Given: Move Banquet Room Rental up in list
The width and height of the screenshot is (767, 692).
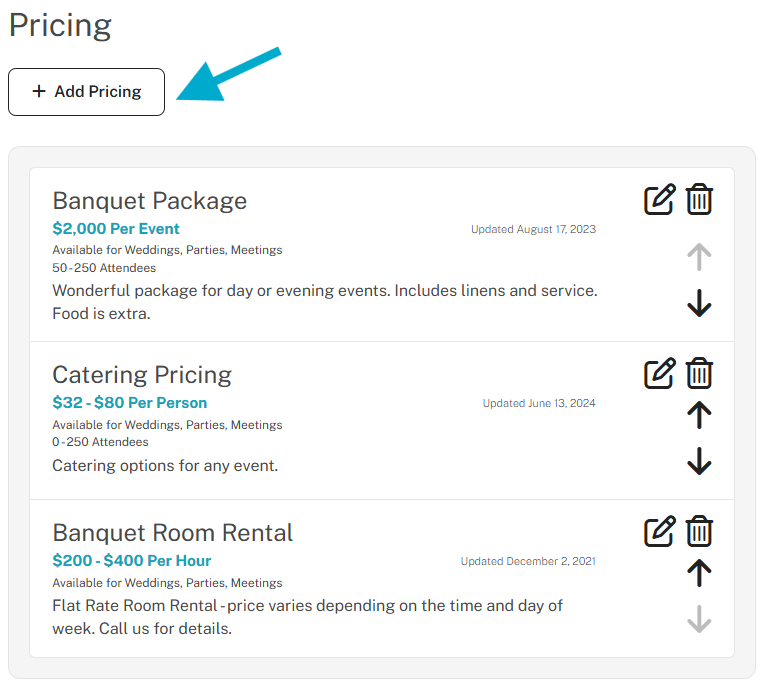Looking at the screenshot, I should coord(700,573).
